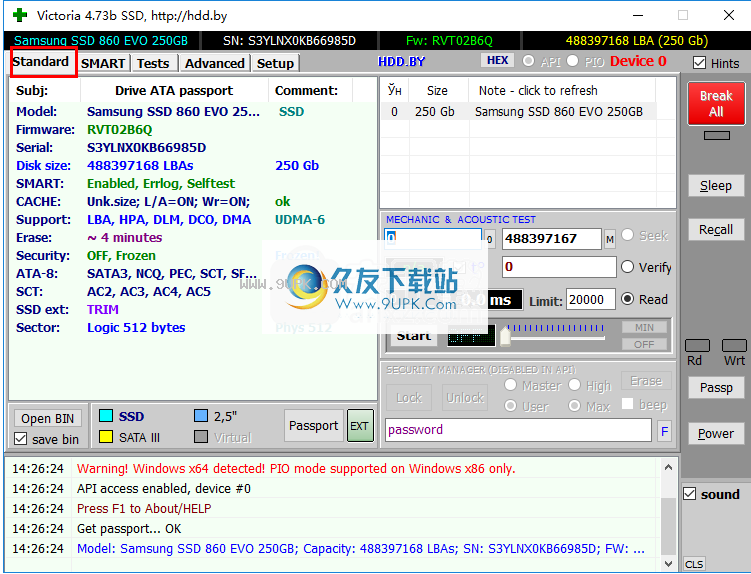The image size is (751, 574).
Task: Open the Advanced tab
Action: 215,63
